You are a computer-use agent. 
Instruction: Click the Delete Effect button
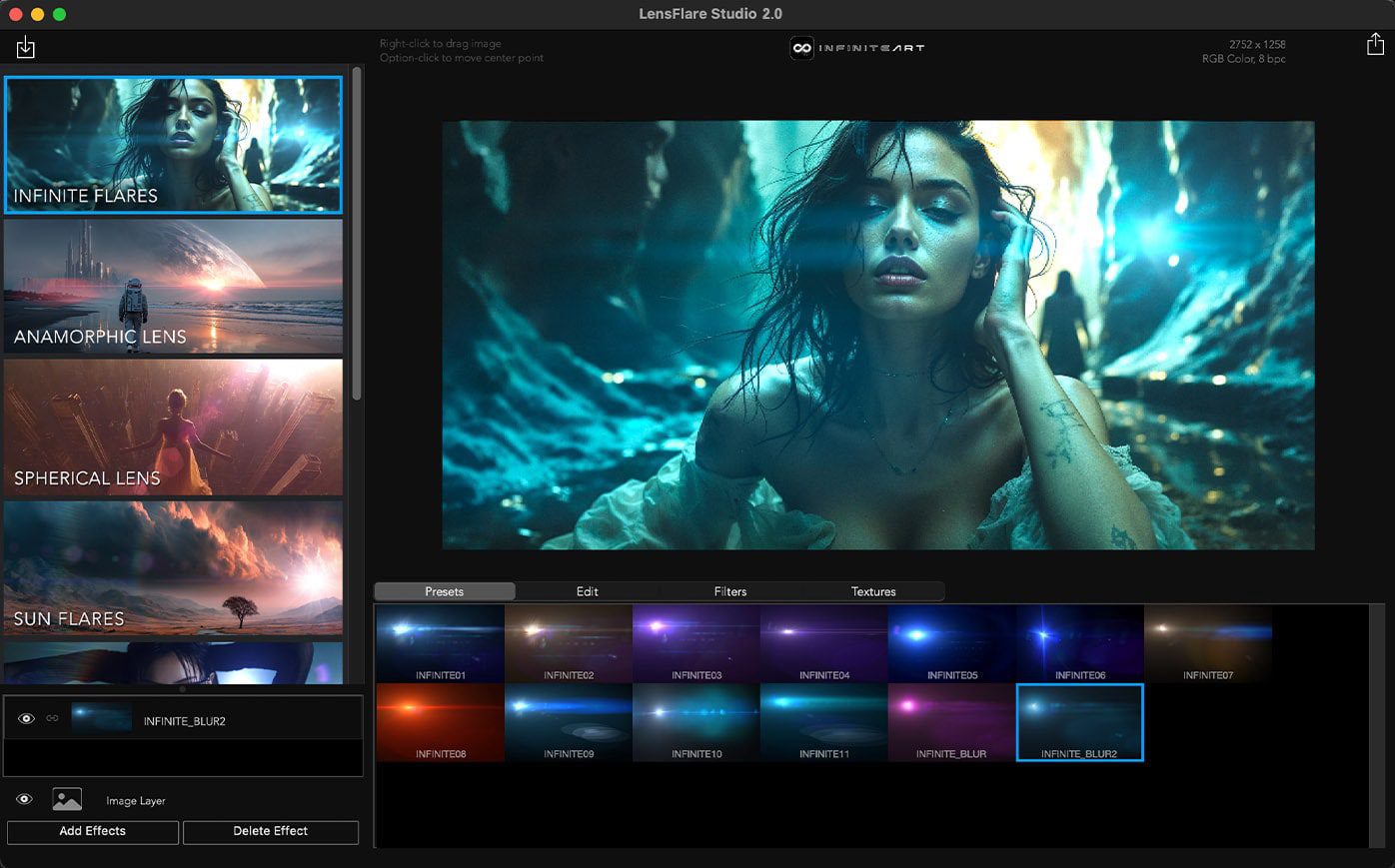tap(270, 831)
